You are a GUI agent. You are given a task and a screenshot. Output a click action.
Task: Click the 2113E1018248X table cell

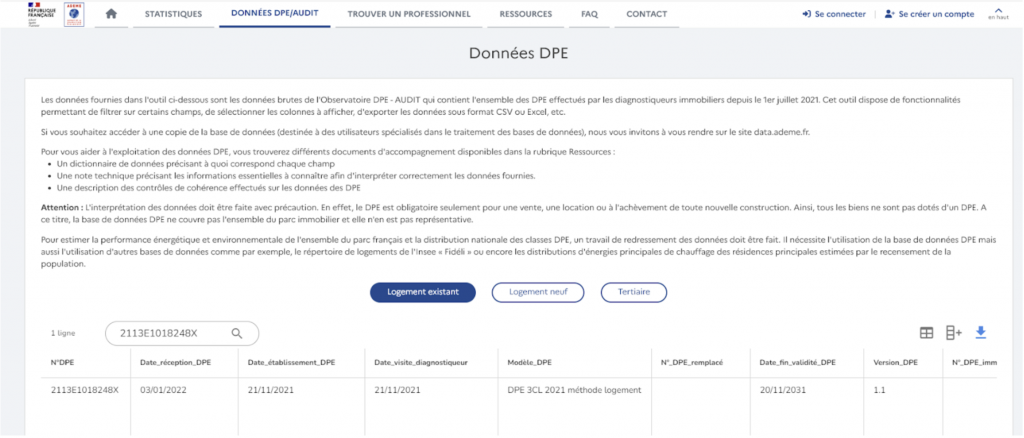85,390
